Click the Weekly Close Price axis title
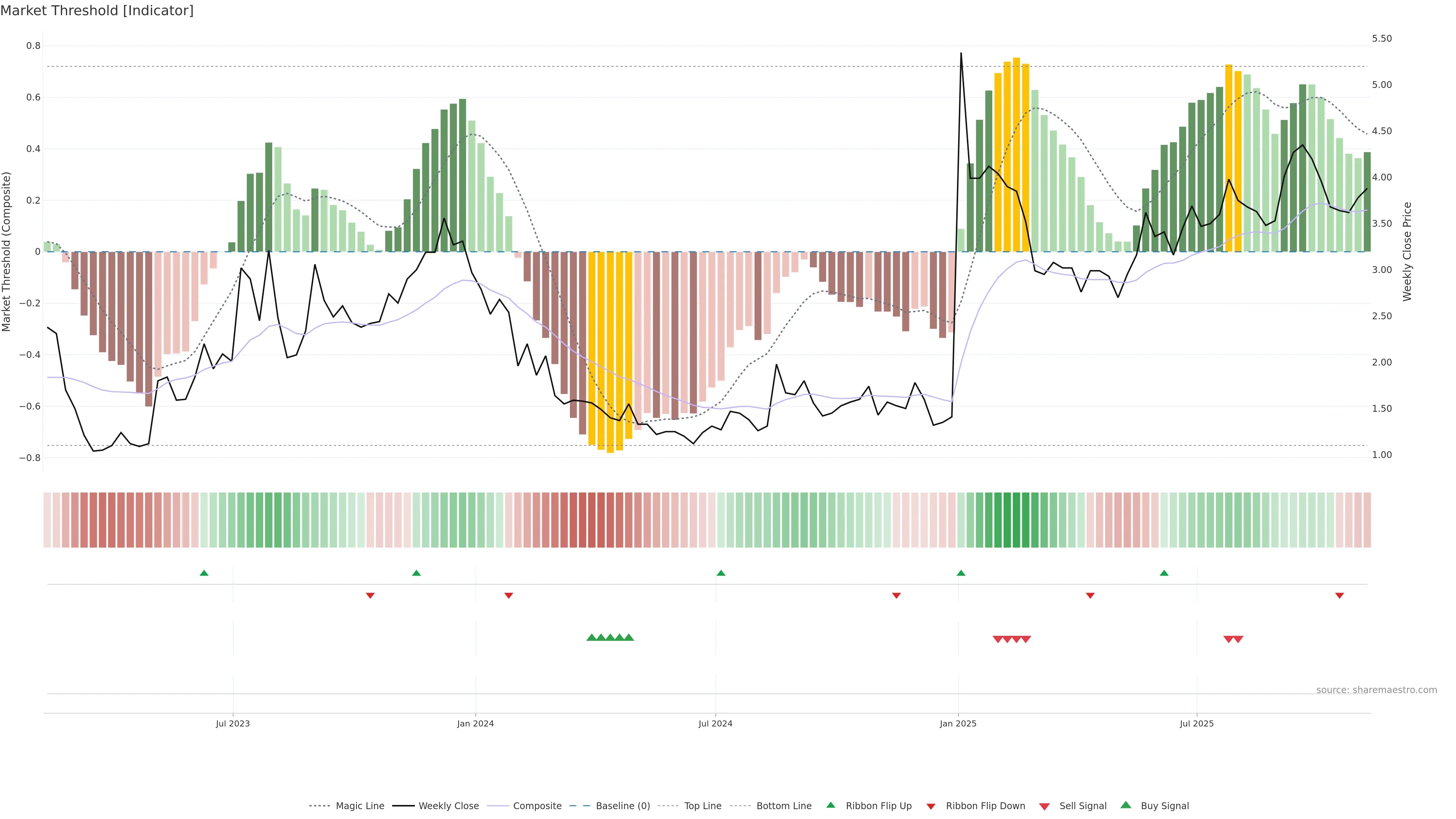Viewport: 1456px width, 819px height. 1407,251
